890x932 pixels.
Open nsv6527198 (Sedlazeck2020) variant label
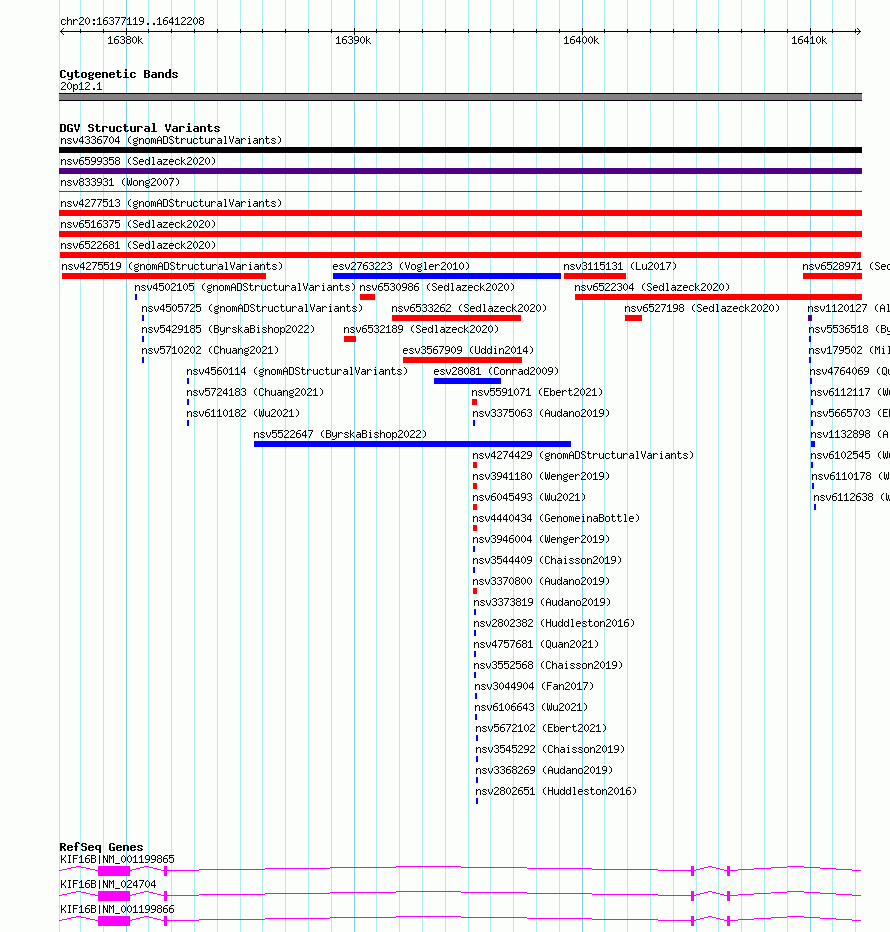[x=702, y=308]
